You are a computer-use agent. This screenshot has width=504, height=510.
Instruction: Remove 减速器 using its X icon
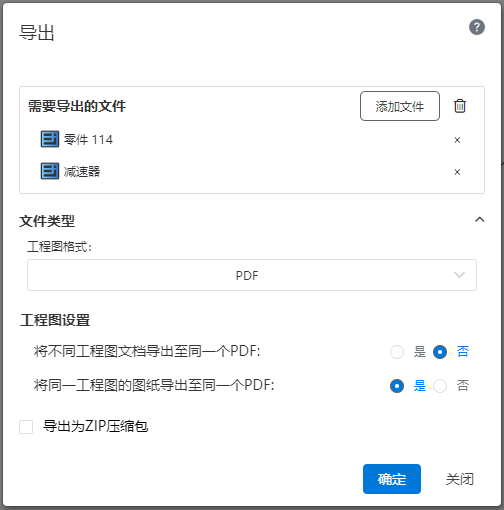pyautogui.click(x=457, y=172)
